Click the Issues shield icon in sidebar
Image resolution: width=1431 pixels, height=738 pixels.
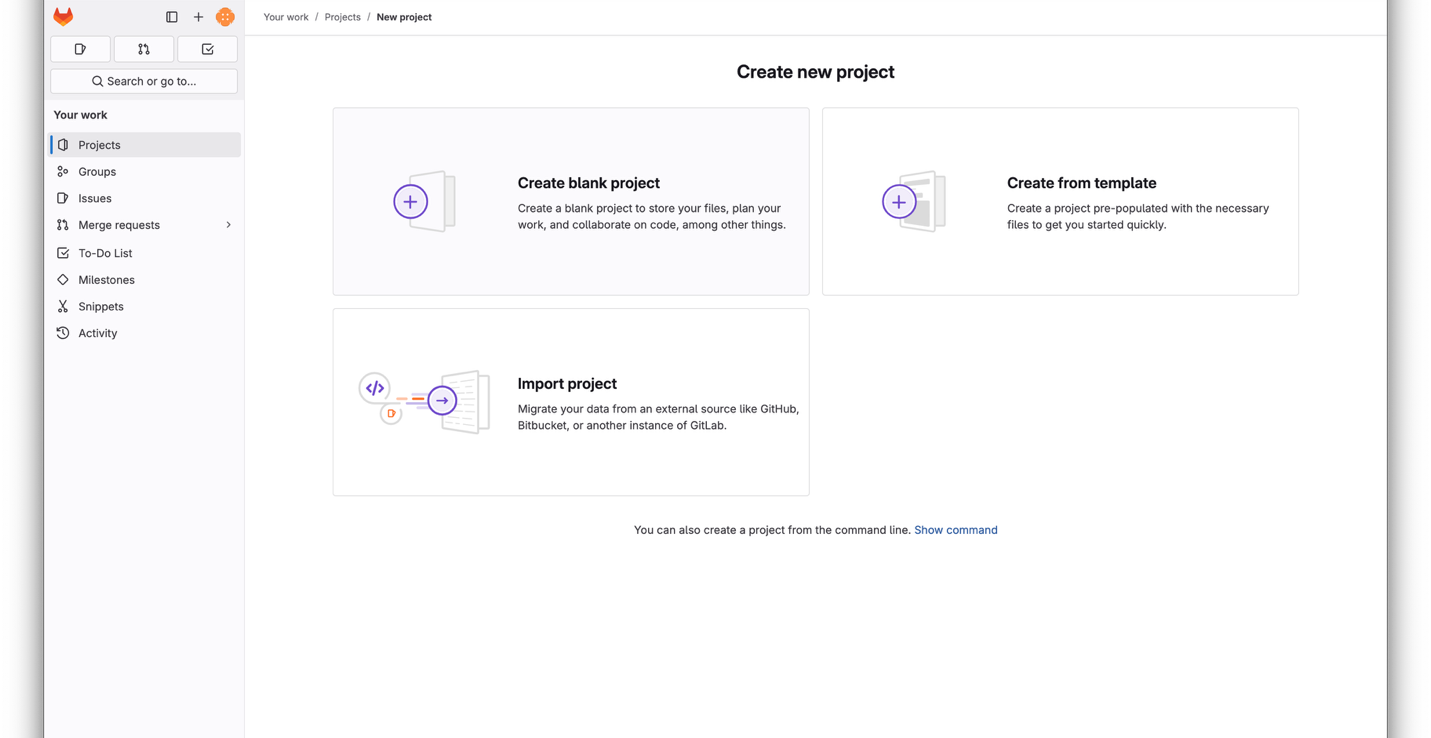click(x=63, y=198)
